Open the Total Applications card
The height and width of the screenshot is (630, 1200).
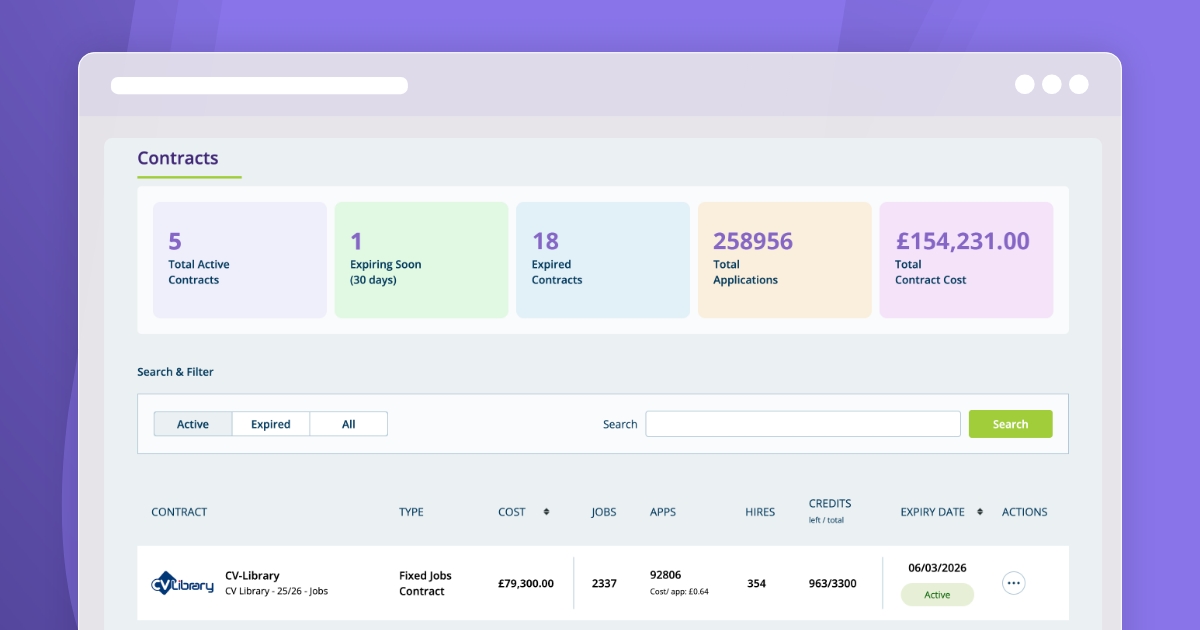tap(785, 260)
